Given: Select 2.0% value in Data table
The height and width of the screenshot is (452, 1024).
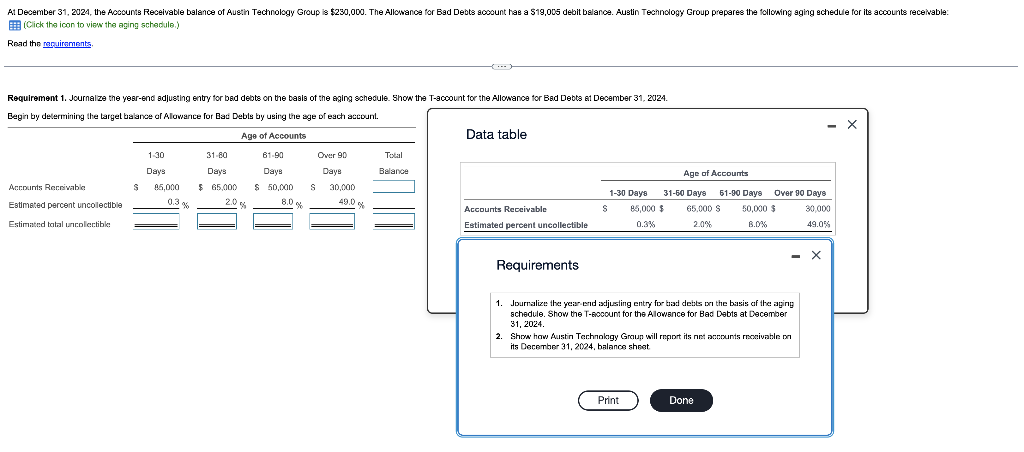Looking at the screenshot, I should 702,225.
